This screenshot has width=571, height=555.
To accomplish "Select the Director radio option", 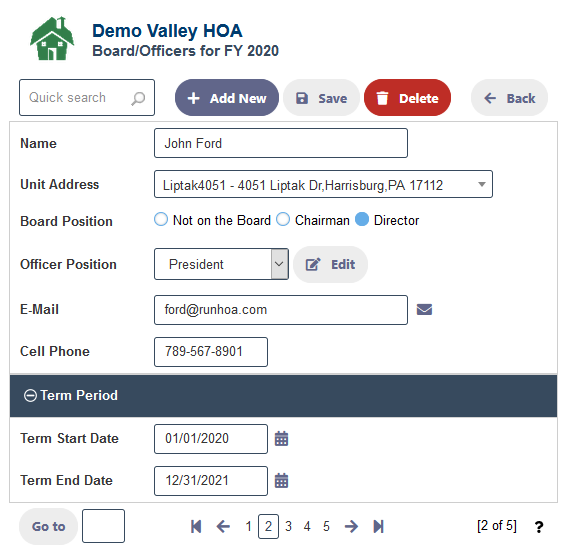I will coord(362,220).
